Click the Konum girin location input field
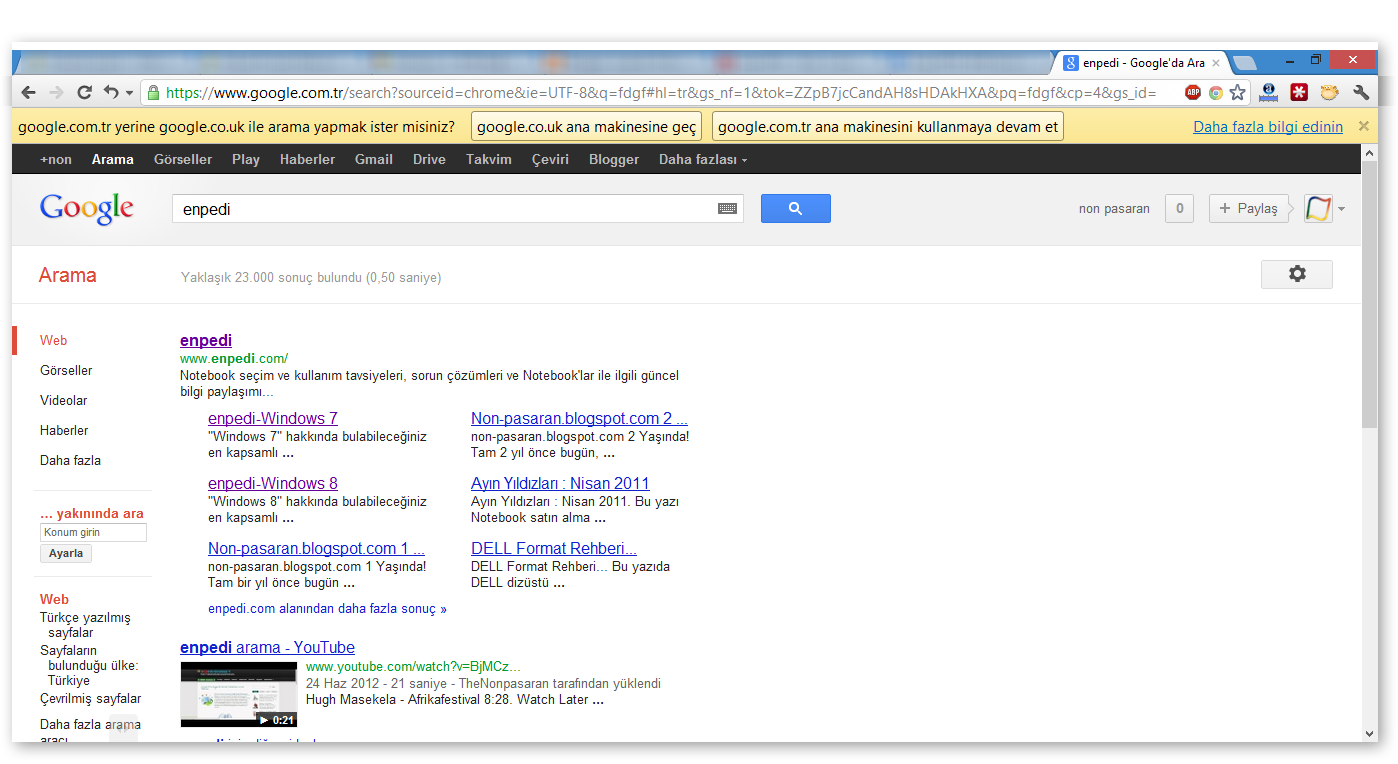Viewport: 1398px width, 764px height. tap(93, 532)
